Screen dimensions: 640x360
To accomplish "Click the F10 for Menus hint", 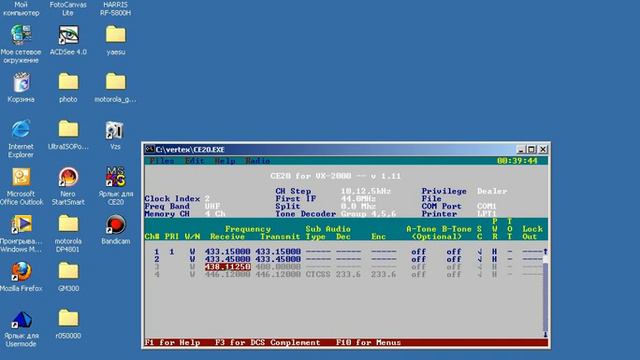I will [368, 342].
